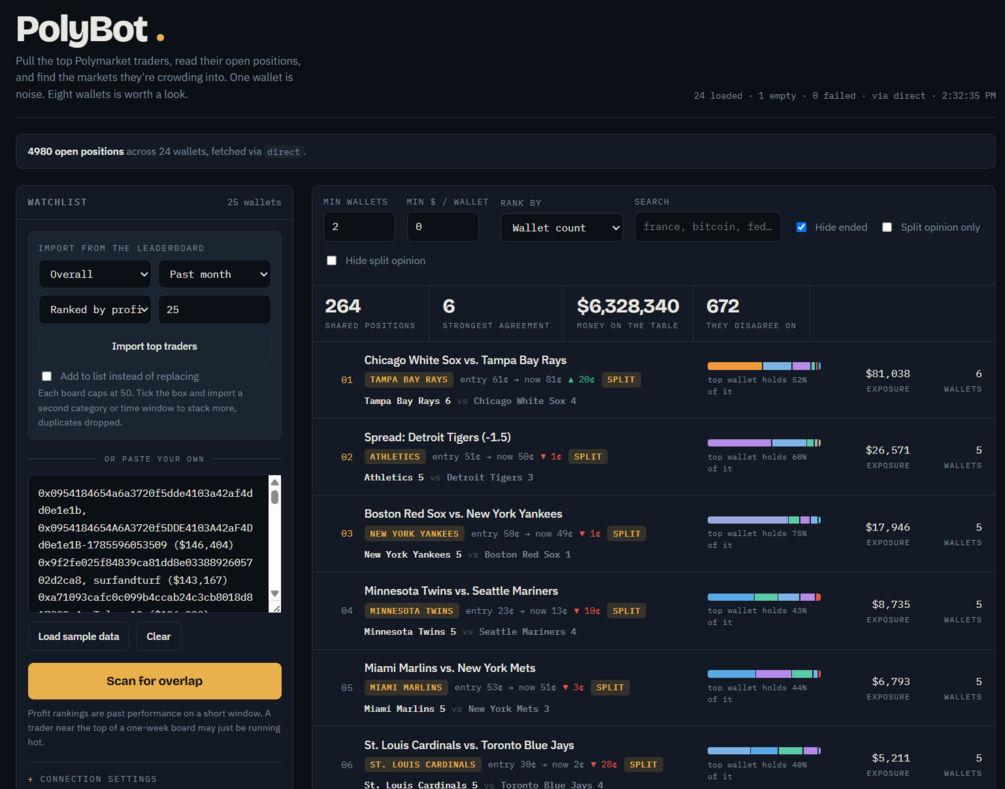This screenshot has height=789, width=1005.
Task: Click the textarea resize grip handle
Action: tap(276, 608)
